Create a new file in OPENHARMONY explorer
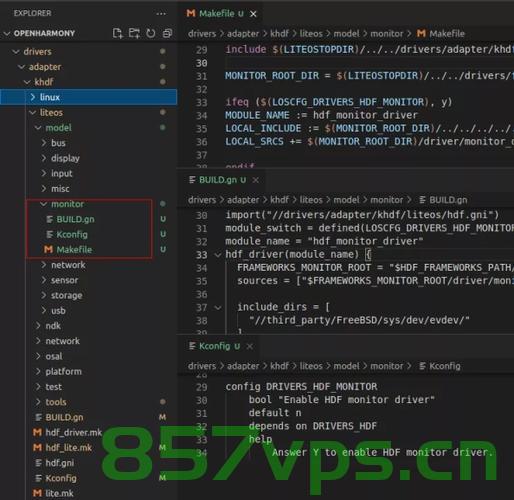Viewport: 514px width, 500px height. [117, 33]
